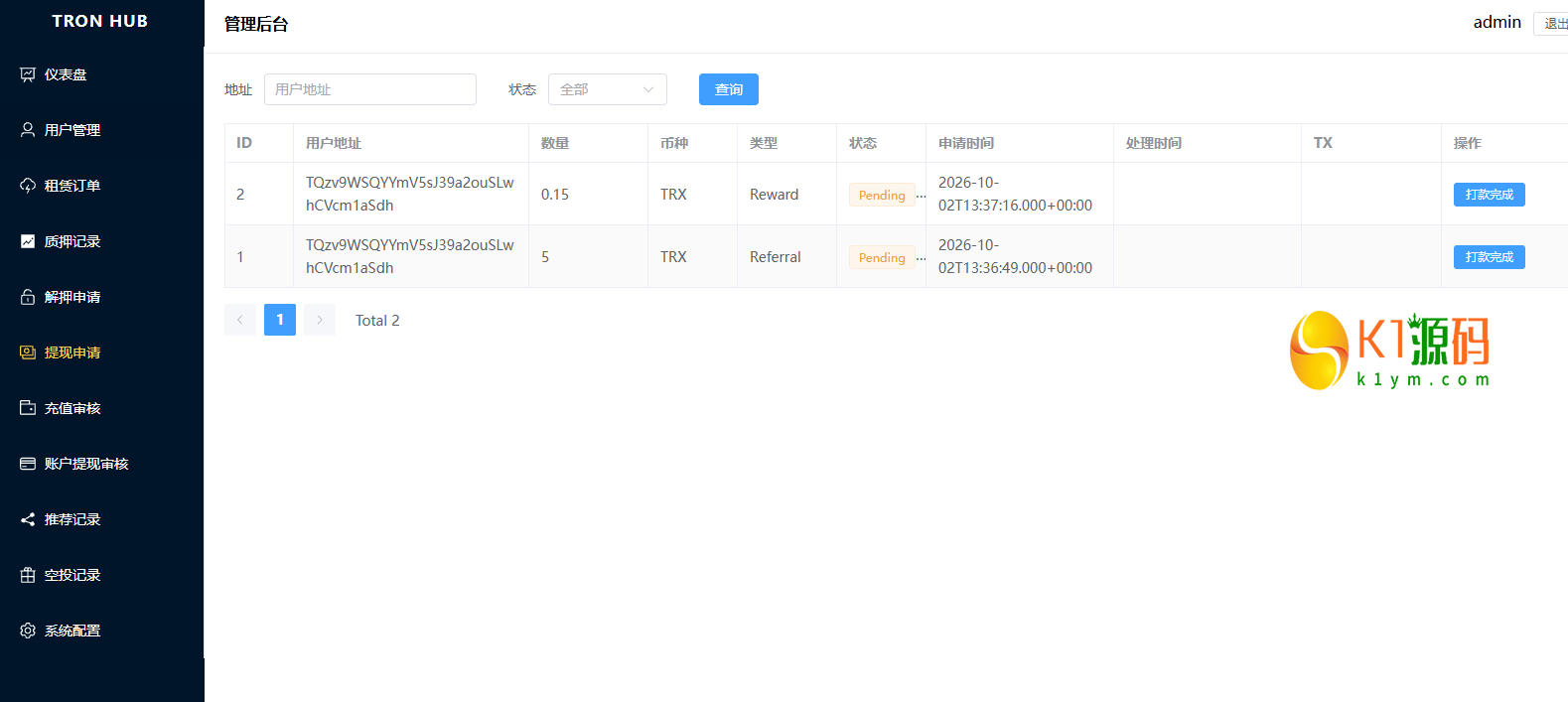Click 打款完成 for Reward row

(1489, 195)
